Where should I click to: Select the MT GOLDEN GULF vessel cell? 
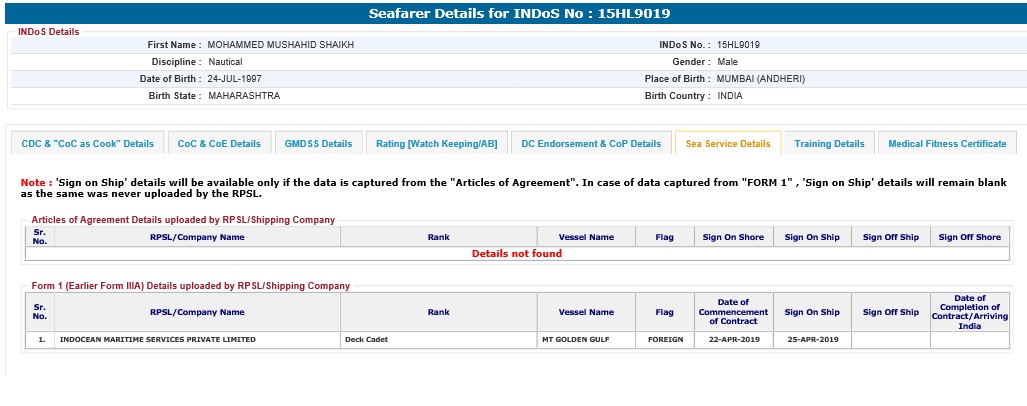point(578,340)
